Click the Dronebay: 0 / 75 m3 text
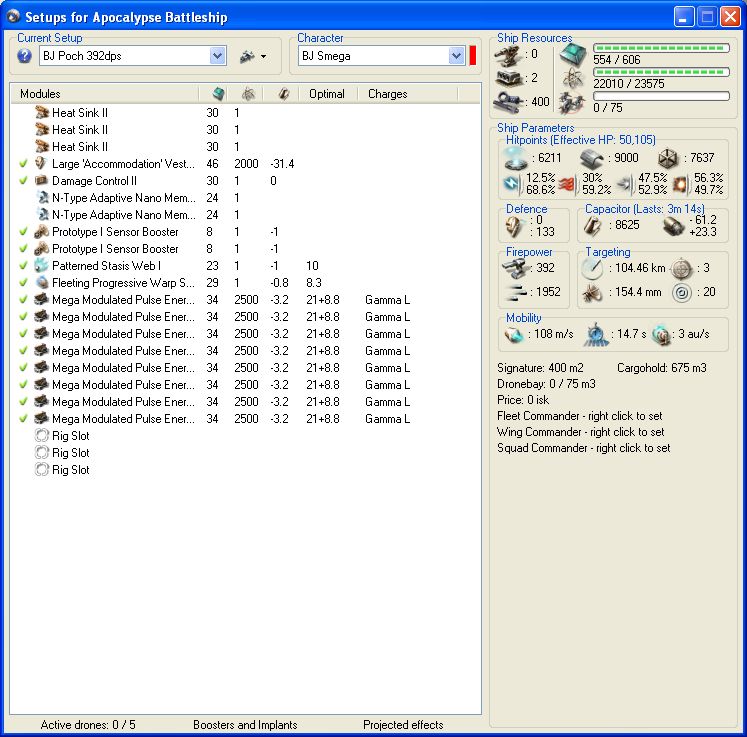 [x=546, y=384]
